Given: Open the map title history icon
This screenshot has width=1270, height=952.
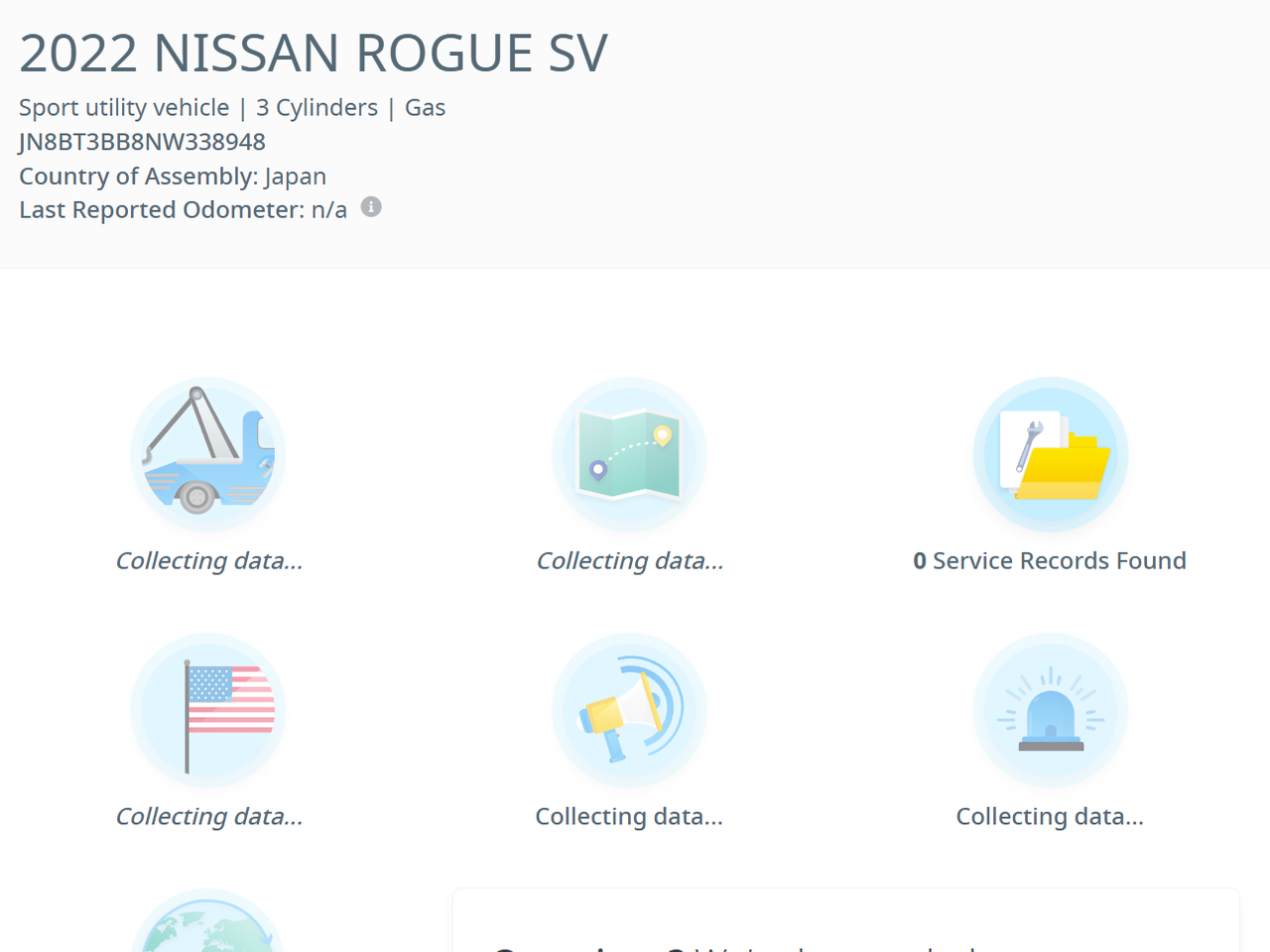Looking at the screenshot, I should pyautogui.click(x=629, y=454).
